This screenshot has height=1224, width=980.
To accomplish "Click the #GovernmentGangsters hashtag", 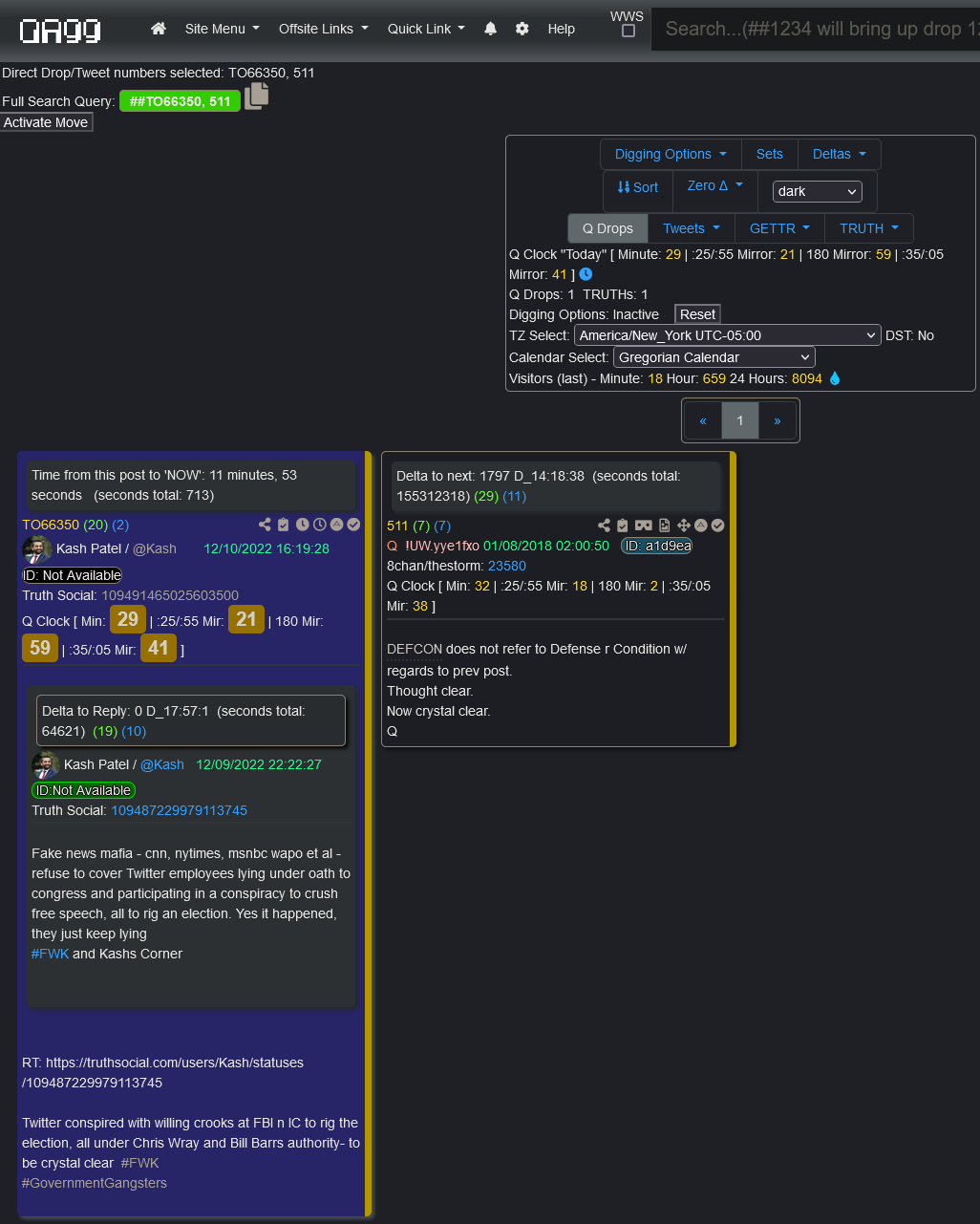I will point(95,1183).
